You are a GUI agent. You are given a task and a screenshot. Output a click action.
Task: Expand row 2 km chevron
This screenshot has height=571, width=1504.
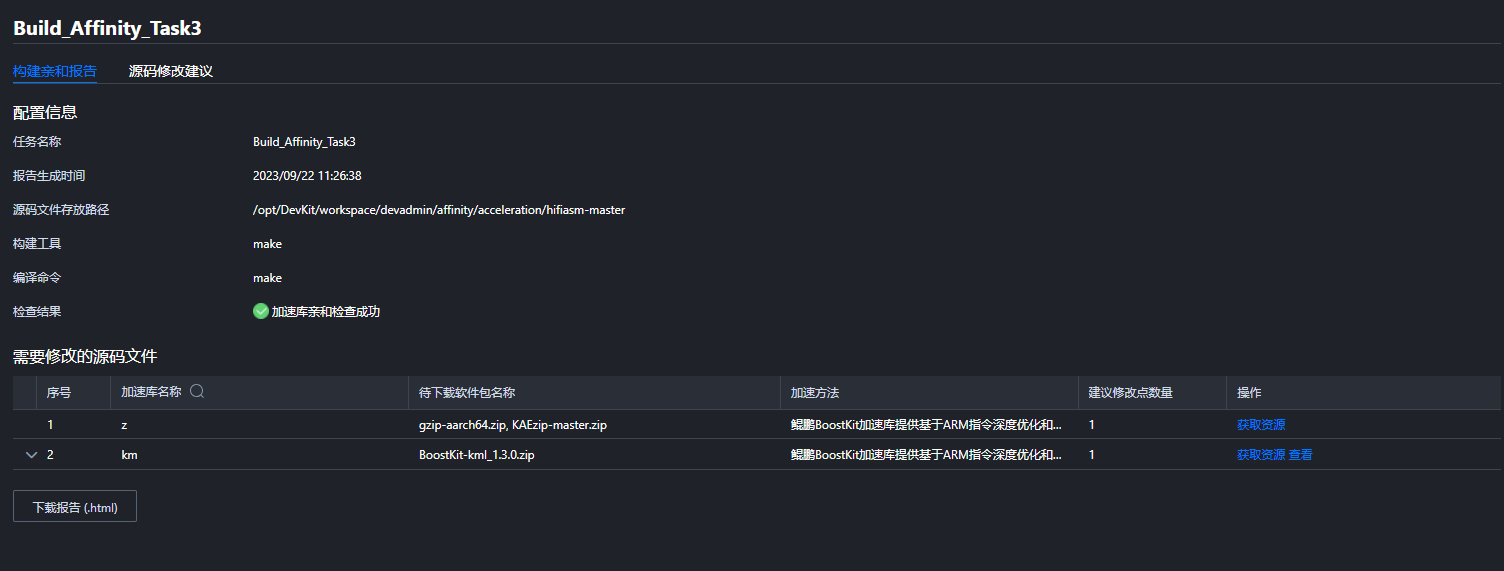pos(31,455)
